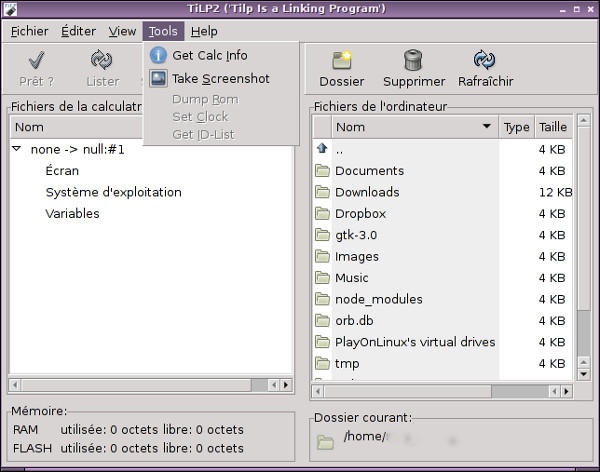
Task: Click the Rafraîchir button label
Action: 486,81
